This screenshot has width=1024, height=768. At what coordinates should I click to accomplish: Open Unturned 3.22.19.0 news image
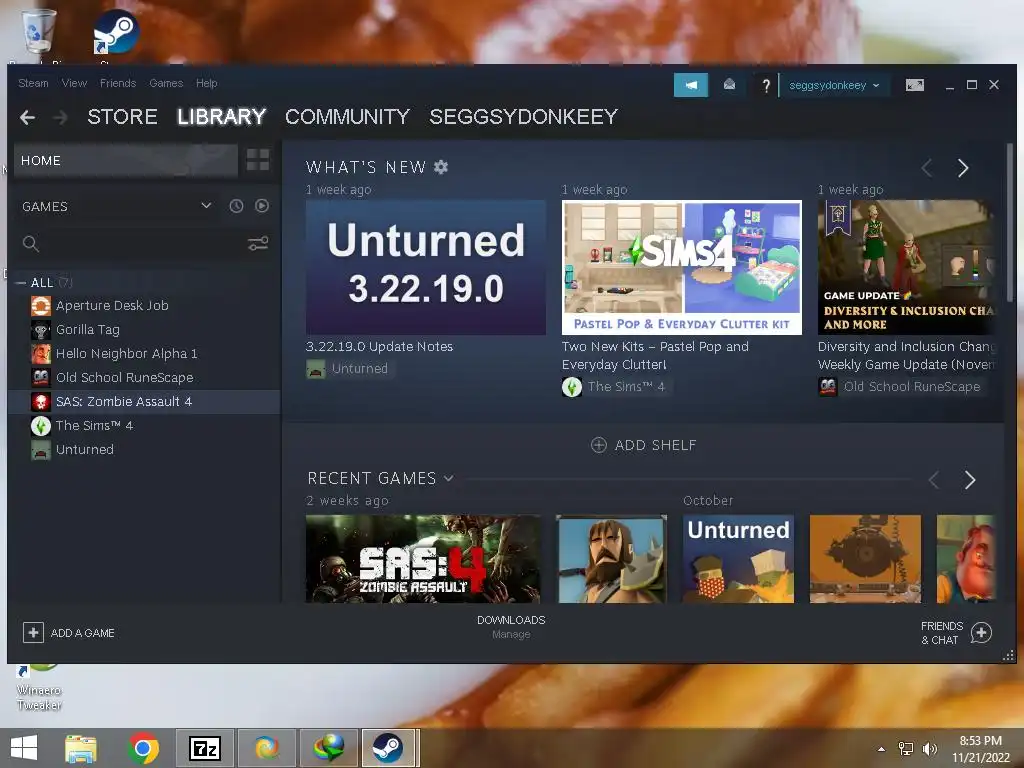click(426, 268)
